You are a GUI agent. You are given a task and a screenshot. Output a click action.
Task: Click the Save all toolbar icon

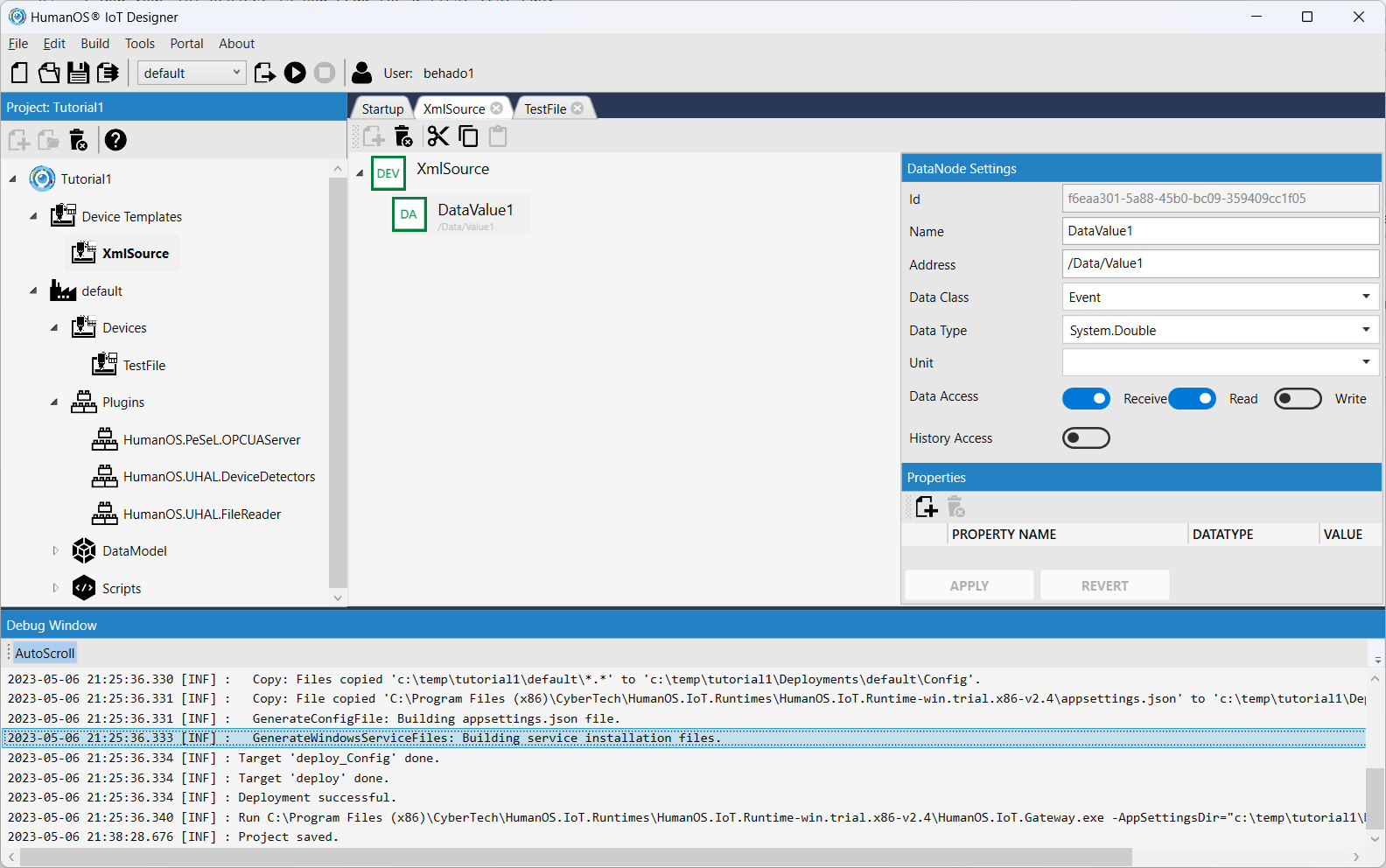pos(108,73)
